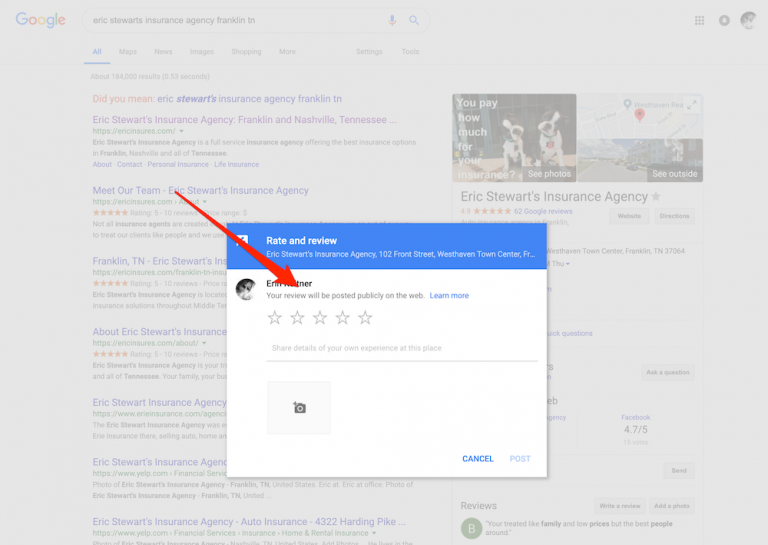Open the Google account avatar
This screenshot has height=545, width=768.
pyautogui.click(x=747, y=20)
